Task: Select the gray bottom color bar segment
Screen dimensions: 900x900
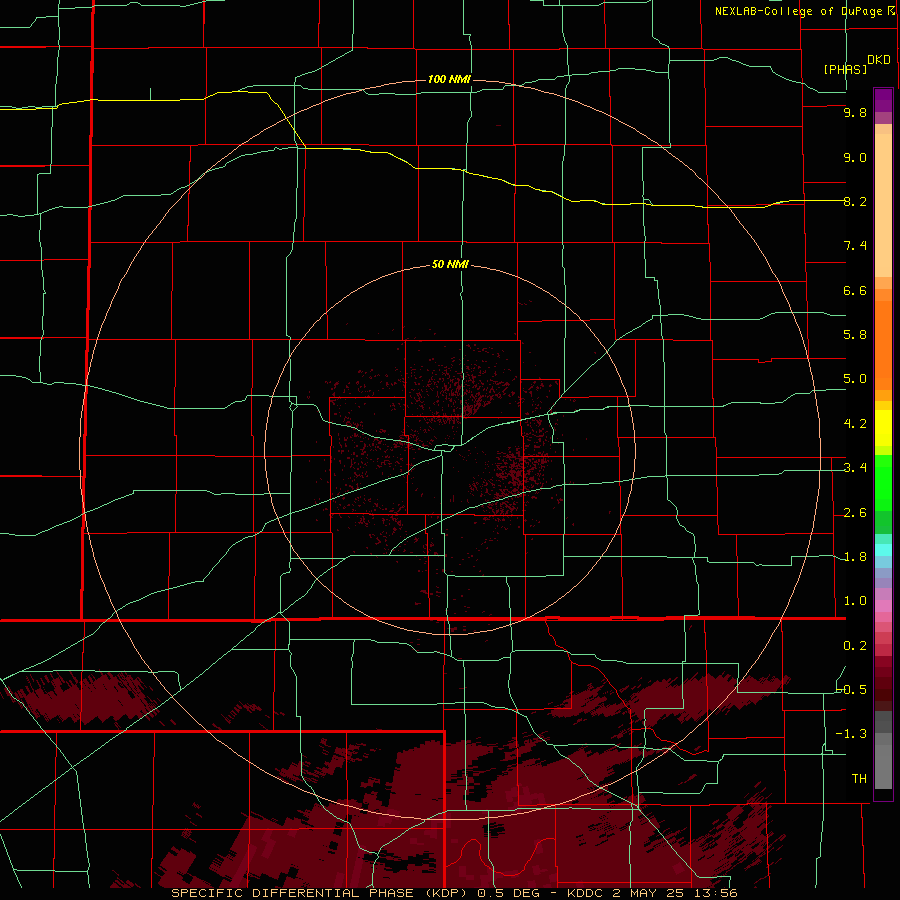Action: (883, 767)
